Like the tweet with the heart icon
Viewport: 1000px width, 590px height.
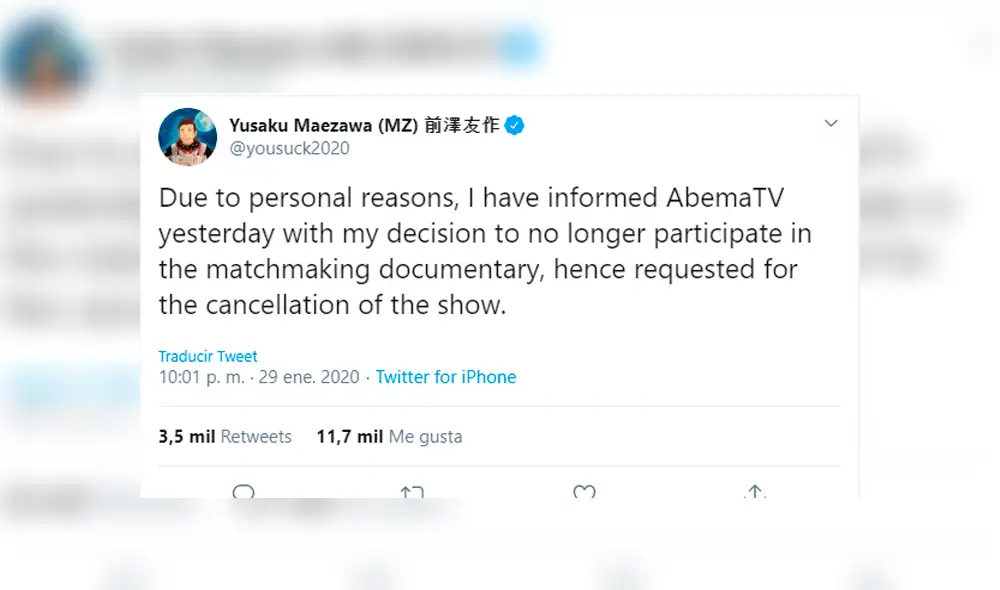[x=584, y=492]
